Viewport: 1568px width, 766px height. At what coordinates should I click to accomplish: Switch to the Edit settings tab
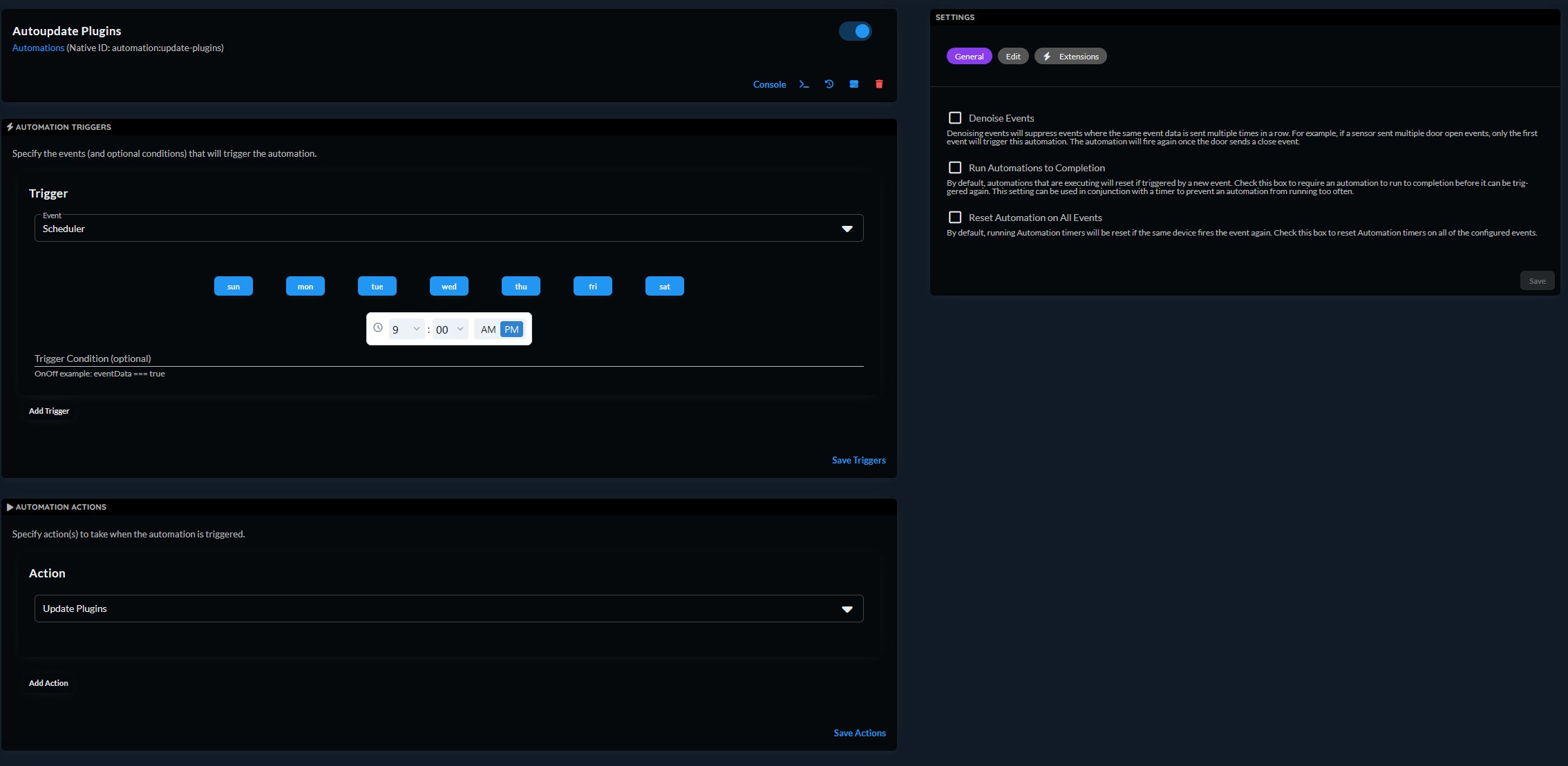pos(1013,57)
